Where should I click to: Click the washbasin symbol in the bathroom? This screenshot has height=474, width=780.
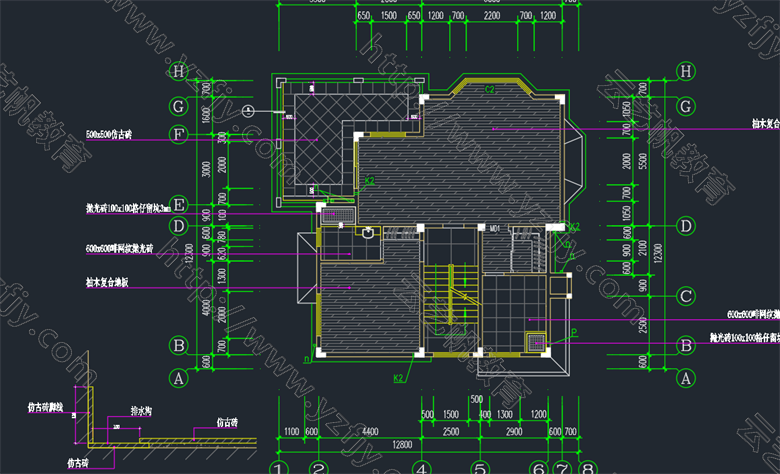[x=368, y=232]
